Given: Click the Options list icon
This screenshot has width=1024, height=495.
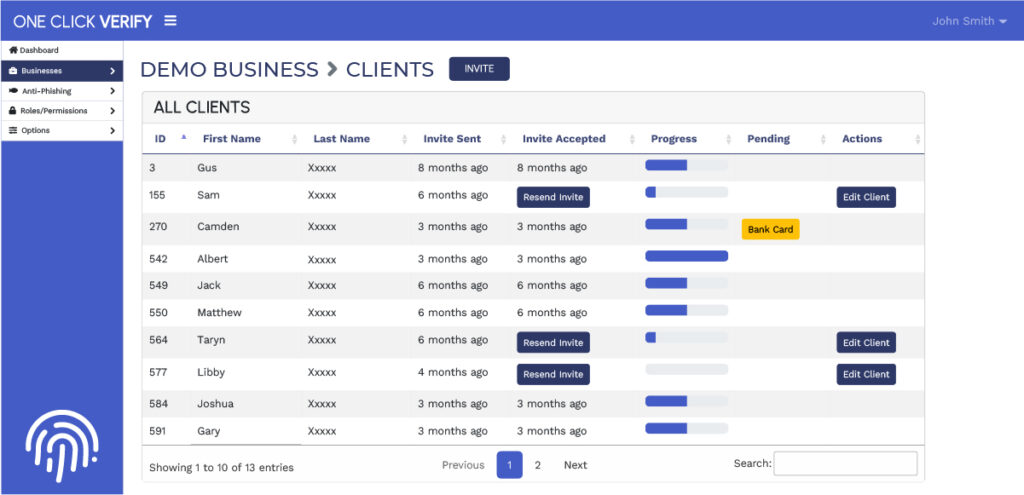Looking at the screenshot, I should 13,130.
